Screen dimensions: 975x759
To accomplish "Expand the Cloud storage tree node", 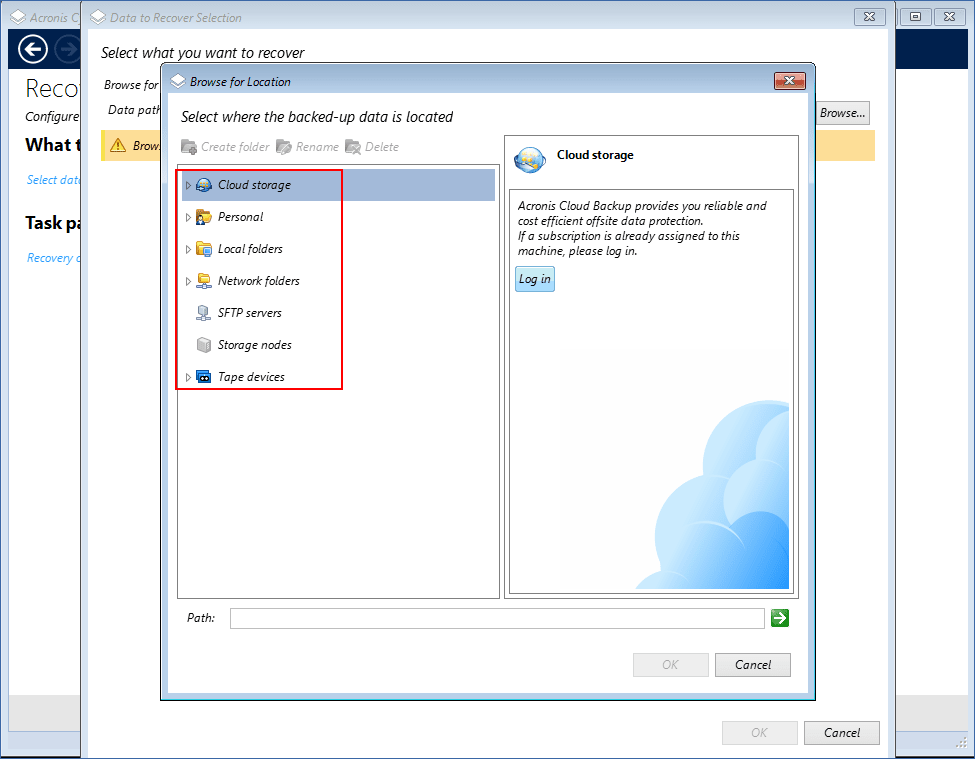I will point(188,185).
